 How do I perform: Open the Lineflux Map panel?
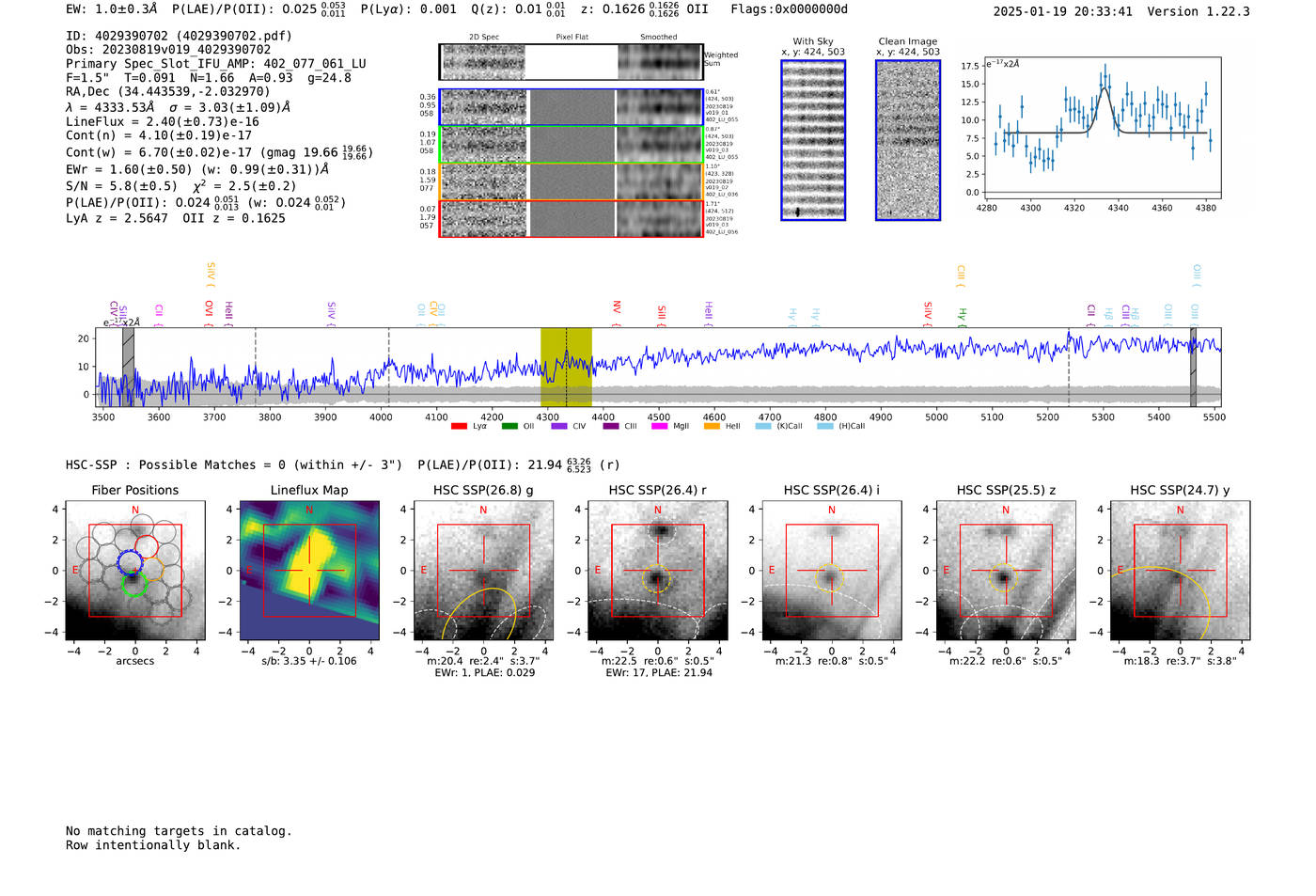309,571
